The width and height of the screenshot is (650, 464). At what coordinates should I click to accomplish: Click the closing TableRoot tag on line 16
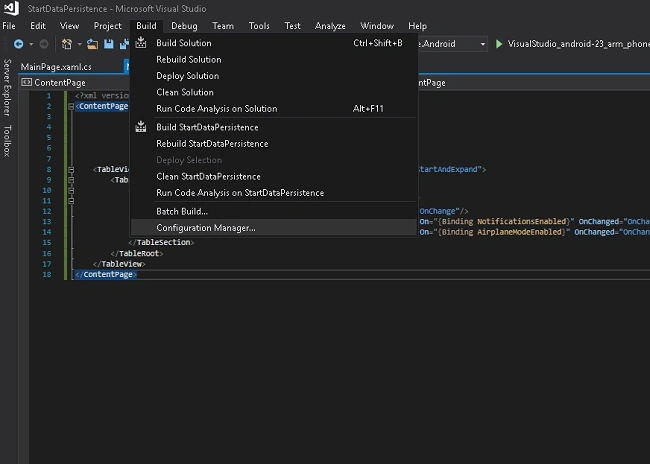tap(137, 253)
